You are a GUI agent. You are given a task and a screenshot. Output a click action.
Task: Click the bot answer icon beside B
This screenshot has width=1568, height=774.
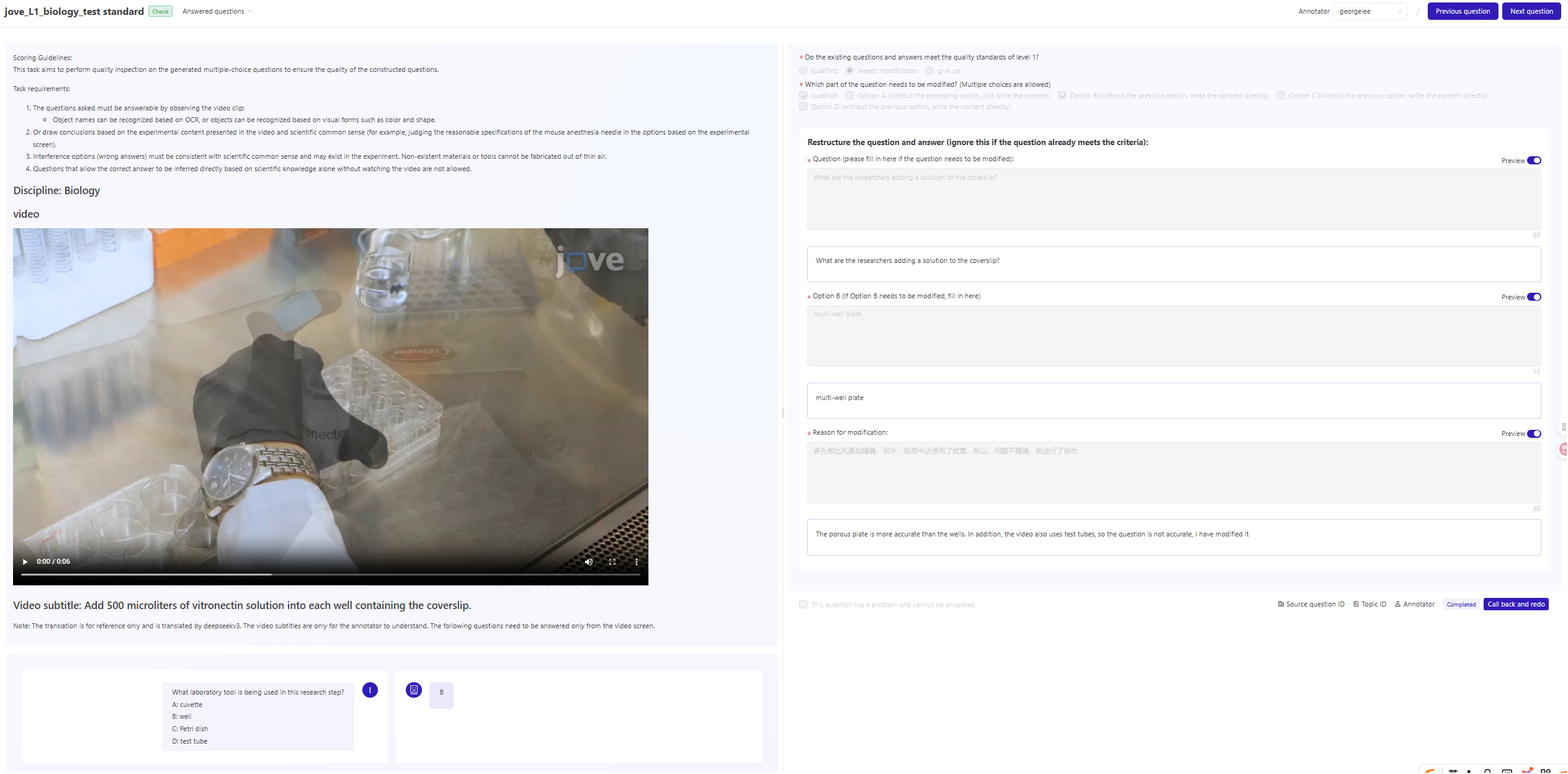pos(414,690)
